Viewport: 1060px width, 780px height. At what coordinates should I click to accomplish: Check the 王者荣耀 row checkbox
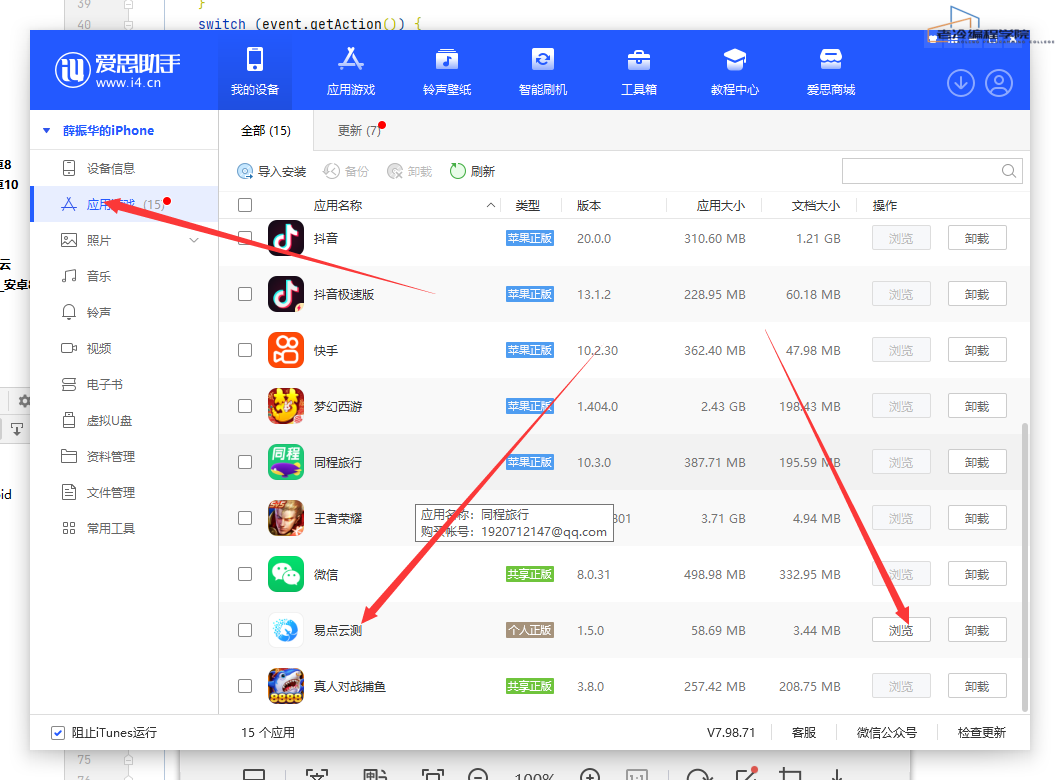[x=245, y=518]
